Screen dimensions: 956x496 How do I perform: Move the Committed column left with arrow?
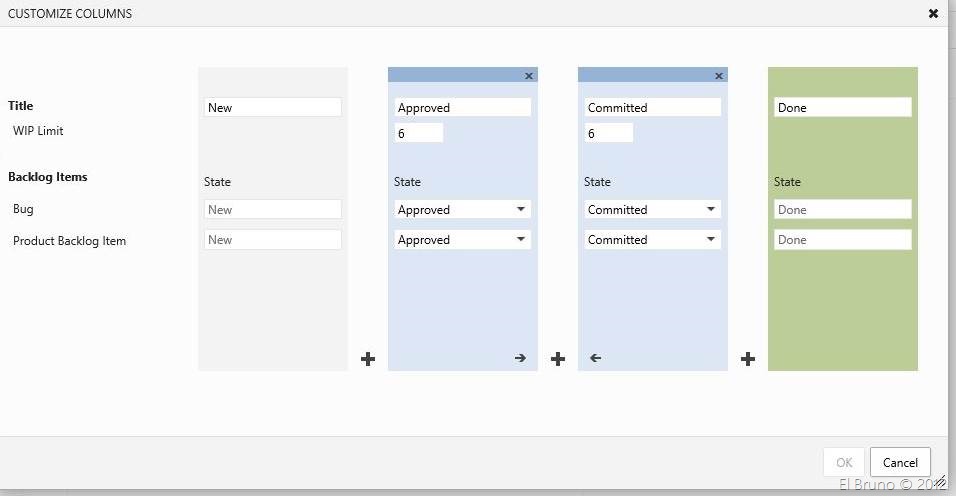[x=596, y=358]
